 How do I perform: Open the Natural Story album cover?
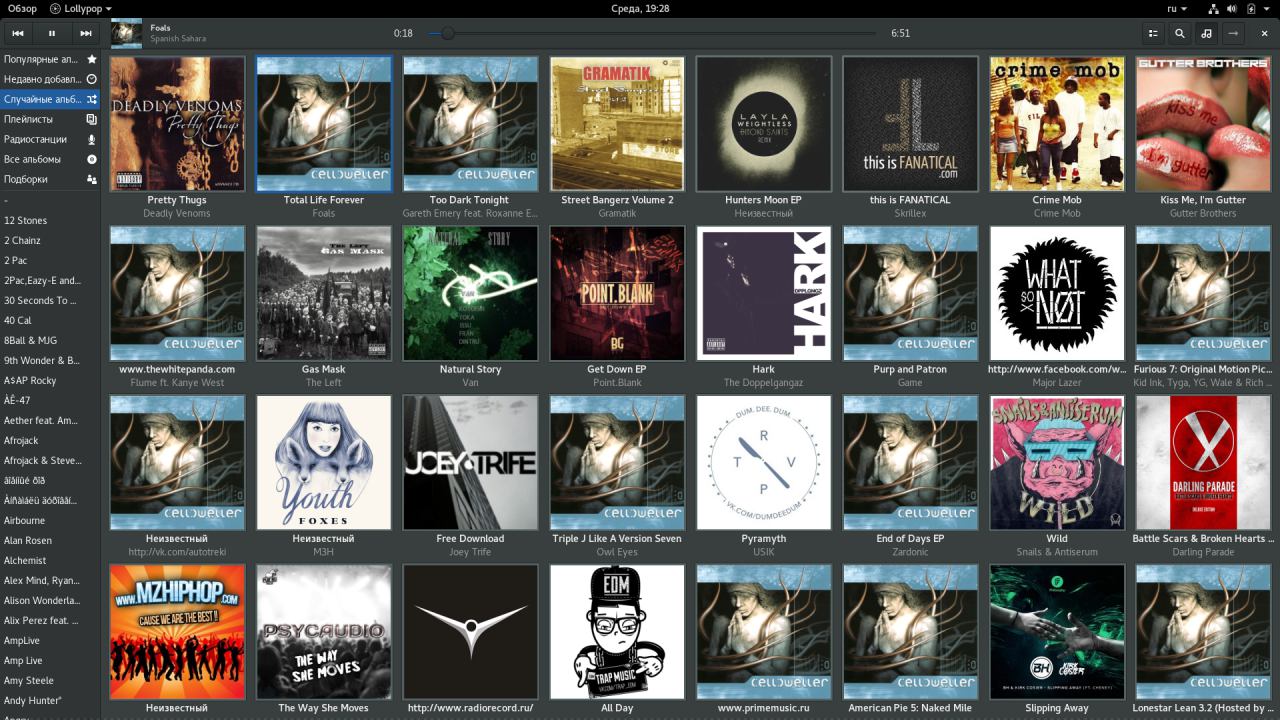pyautogui.click(x=470, y=293)
